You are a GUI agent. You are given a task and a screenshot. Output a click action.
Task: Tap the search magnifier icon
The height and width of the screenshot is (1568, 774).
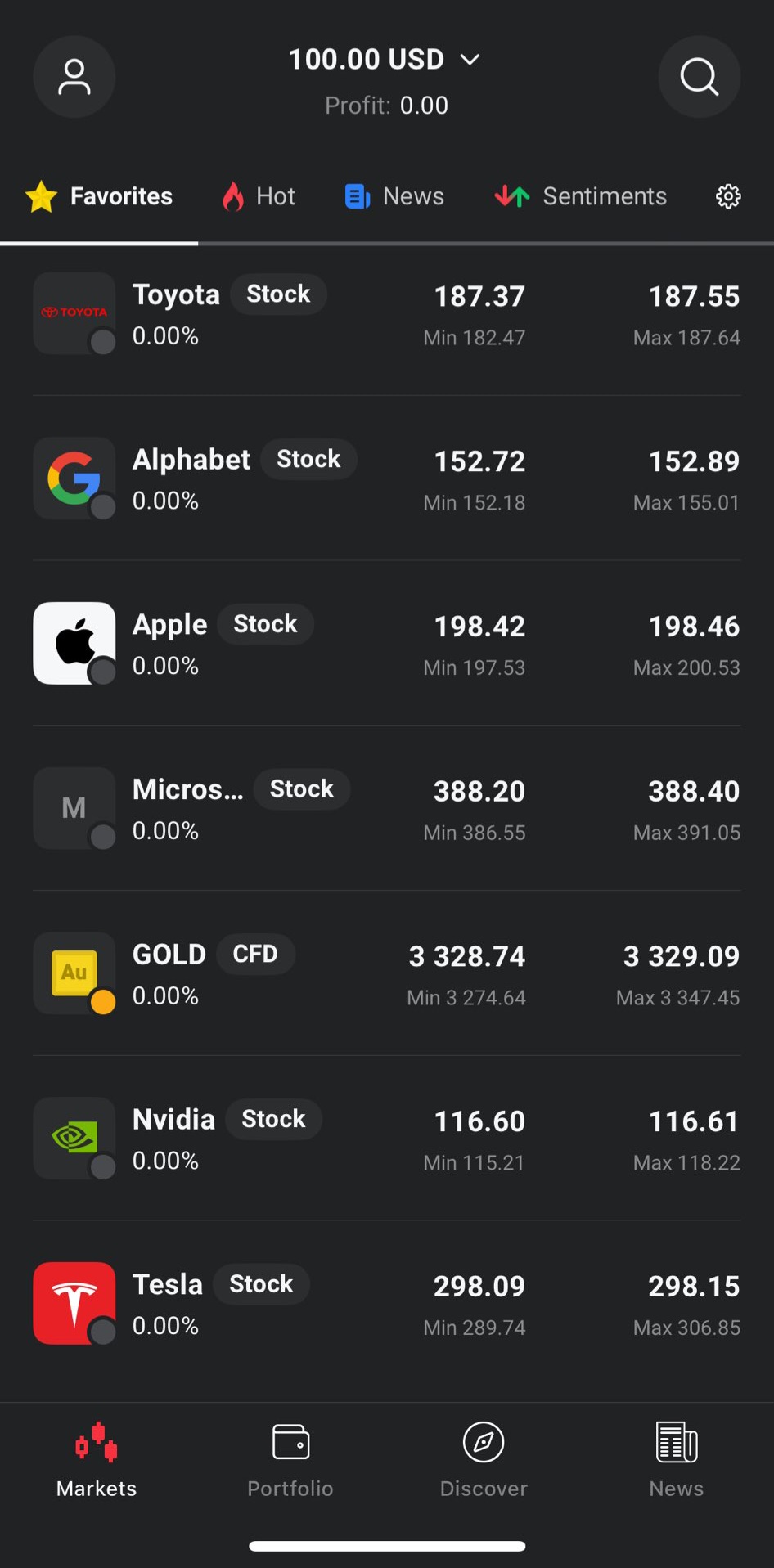click(699, 77)
